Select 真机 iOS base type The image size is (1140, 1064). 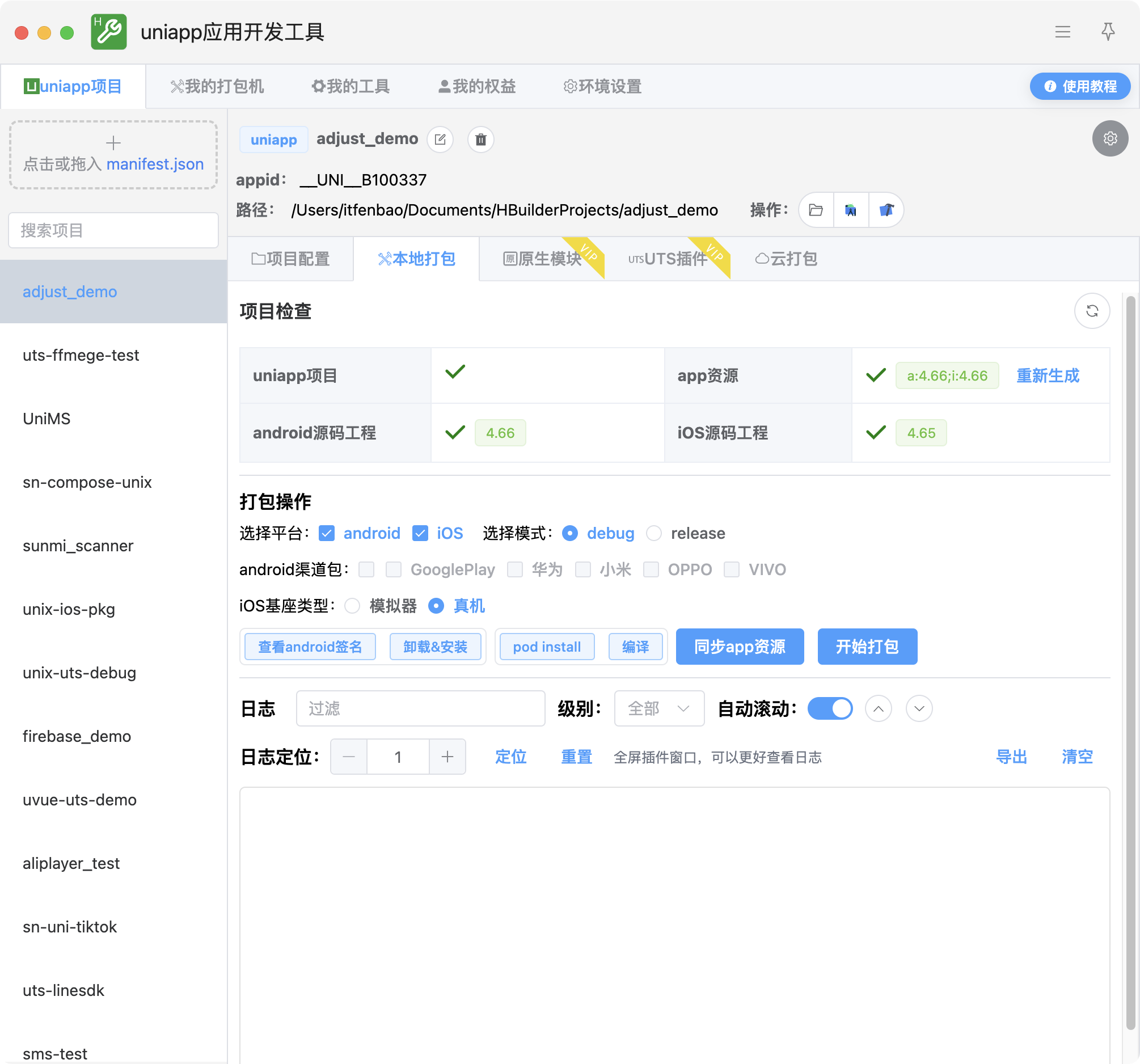436,606
